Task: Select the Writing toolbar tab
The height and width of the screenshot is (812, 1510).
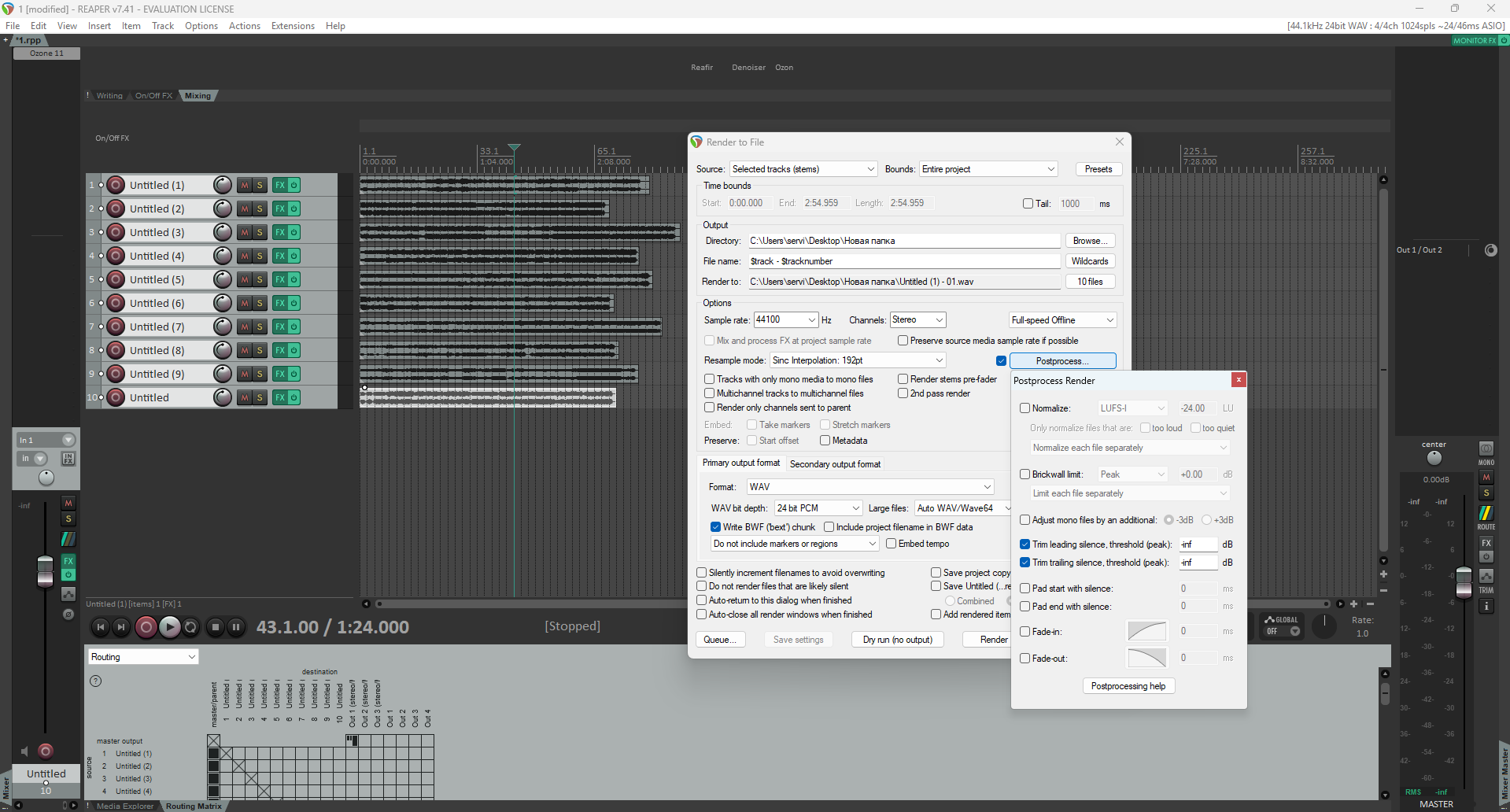Action: coord(109,96)
